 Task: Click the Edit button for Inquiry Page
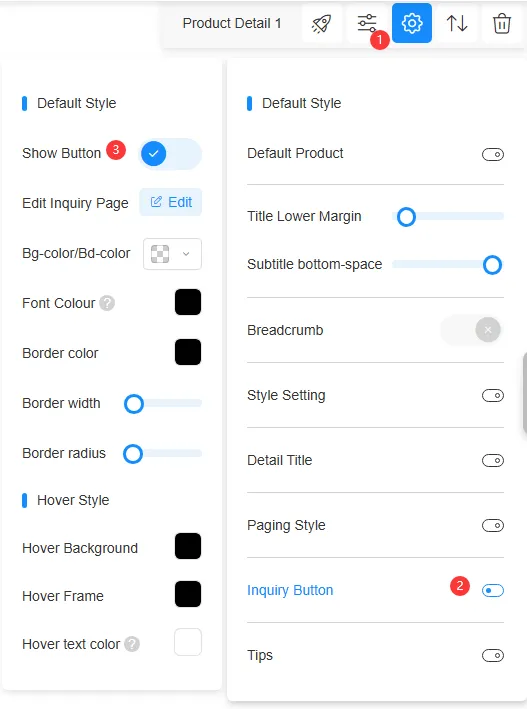tap(171, 202)
